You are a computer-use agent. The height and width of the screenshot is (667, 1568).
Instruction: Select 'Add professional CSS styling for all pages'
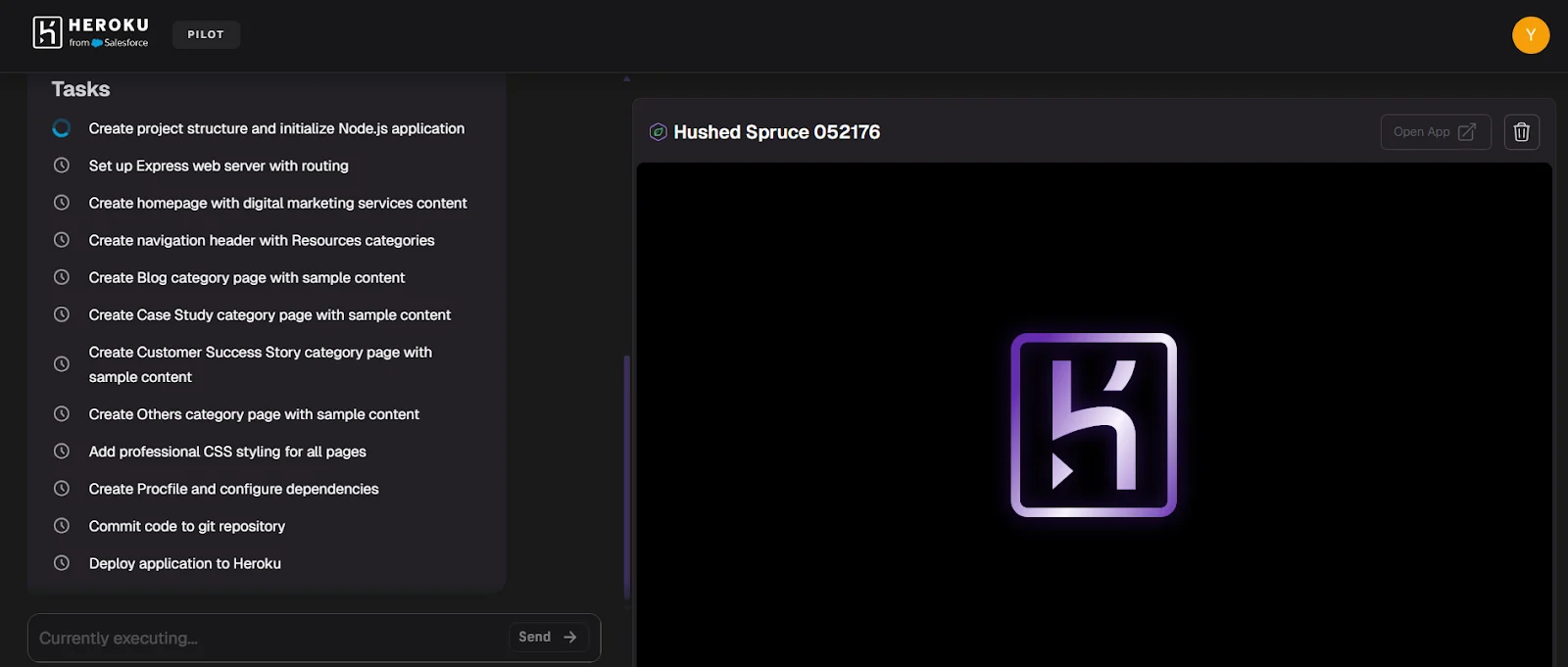(x=227, y=452)
